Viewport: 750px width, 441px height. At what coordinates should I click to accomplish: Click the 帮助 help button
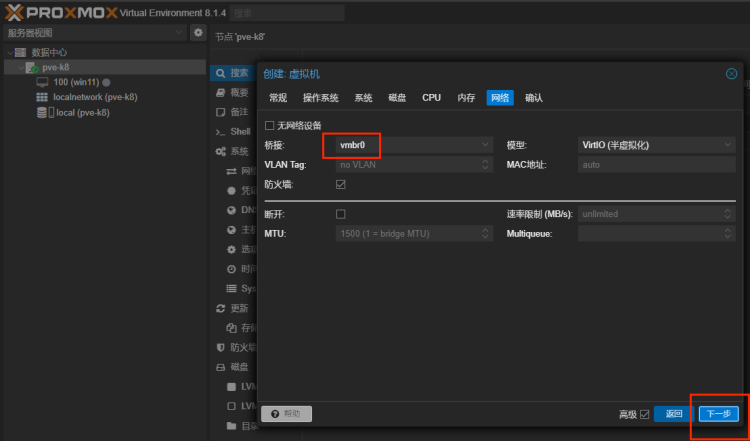click(x=287, y=414)
